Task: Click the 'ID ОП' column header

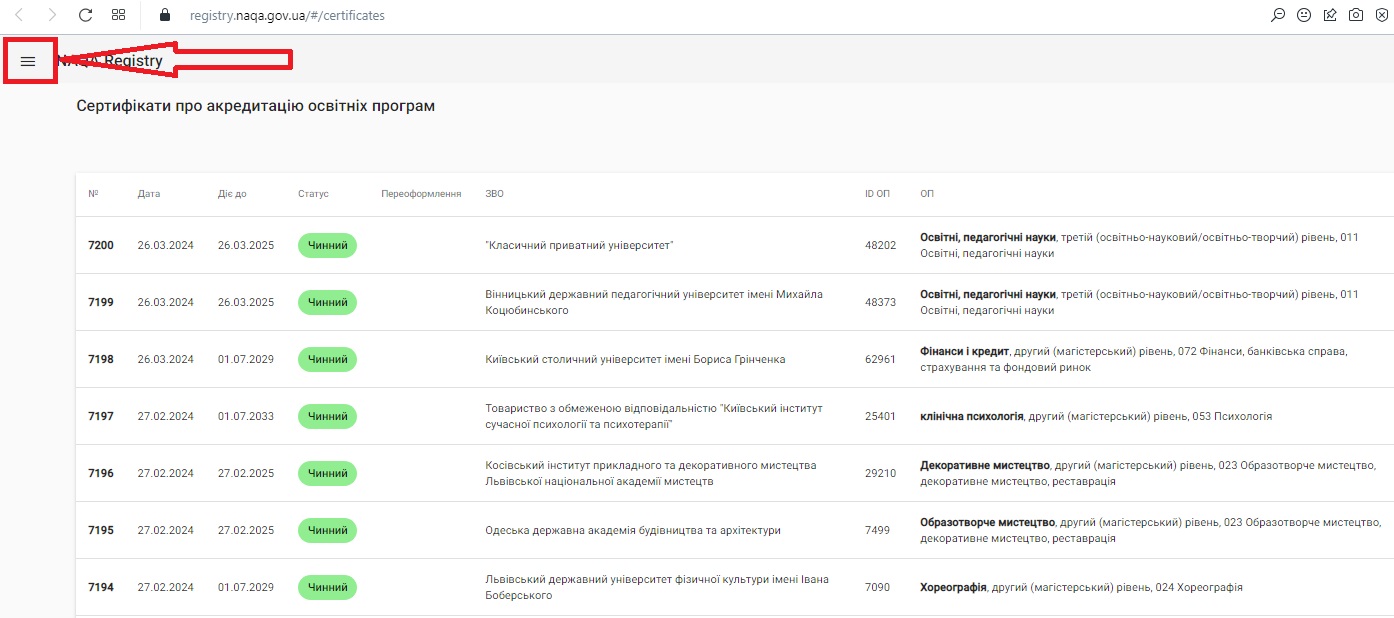Action: [877, 194]
